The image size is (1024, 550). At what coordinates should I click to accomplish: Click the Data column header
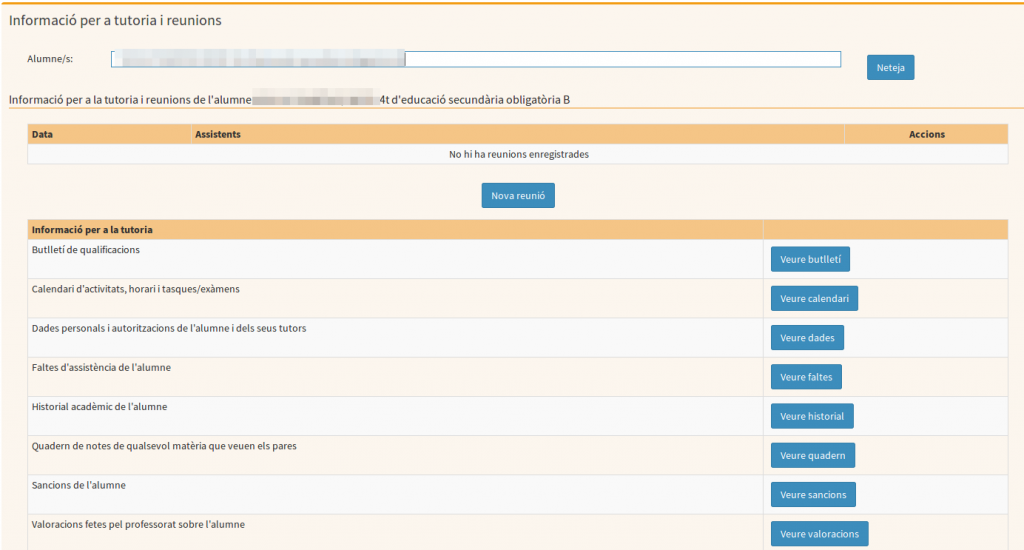click(x=43, y=134)
